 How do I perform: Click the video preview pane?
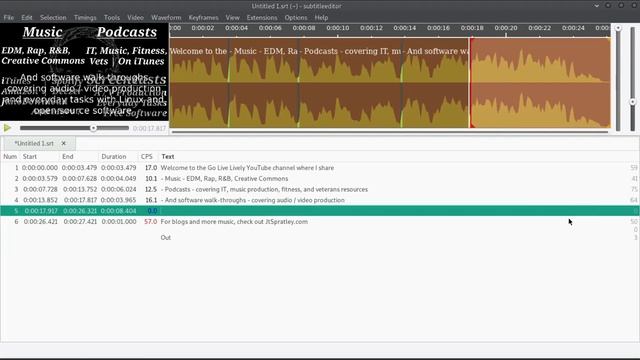coord(84,72)
